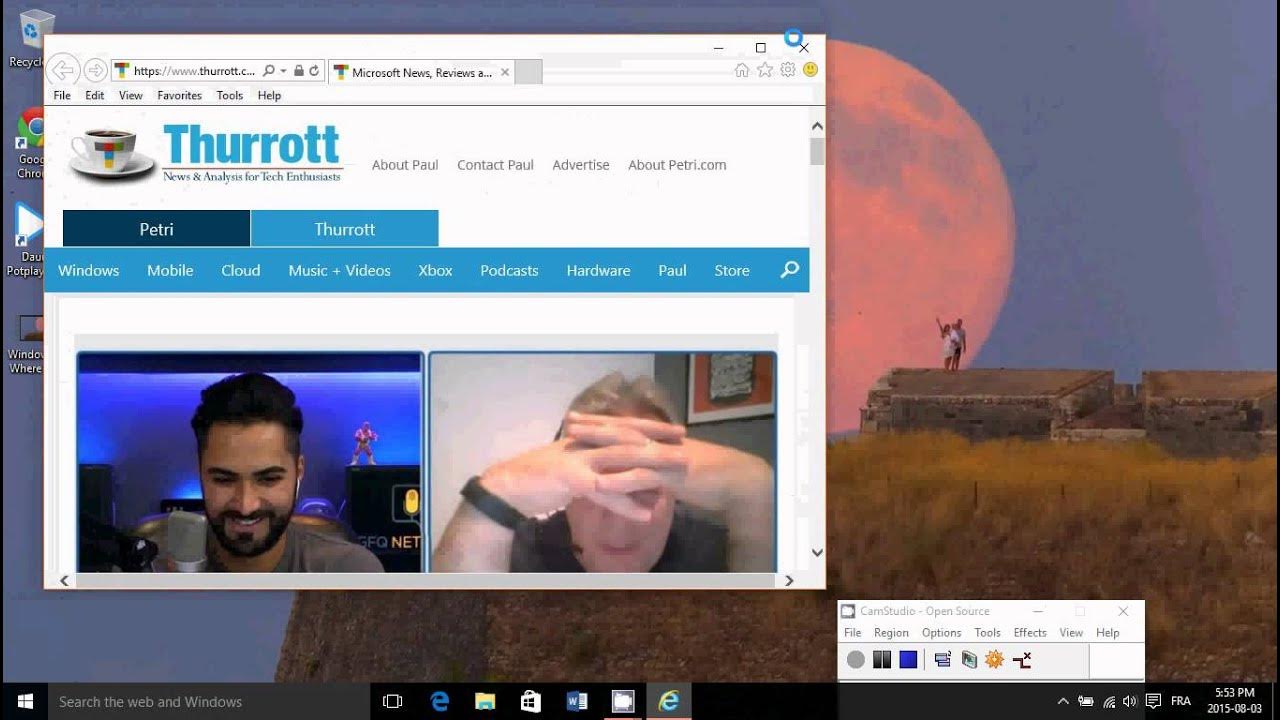Select the Thurrott site tab
The height and width of the screenshot is (720, 1280).
345,229
